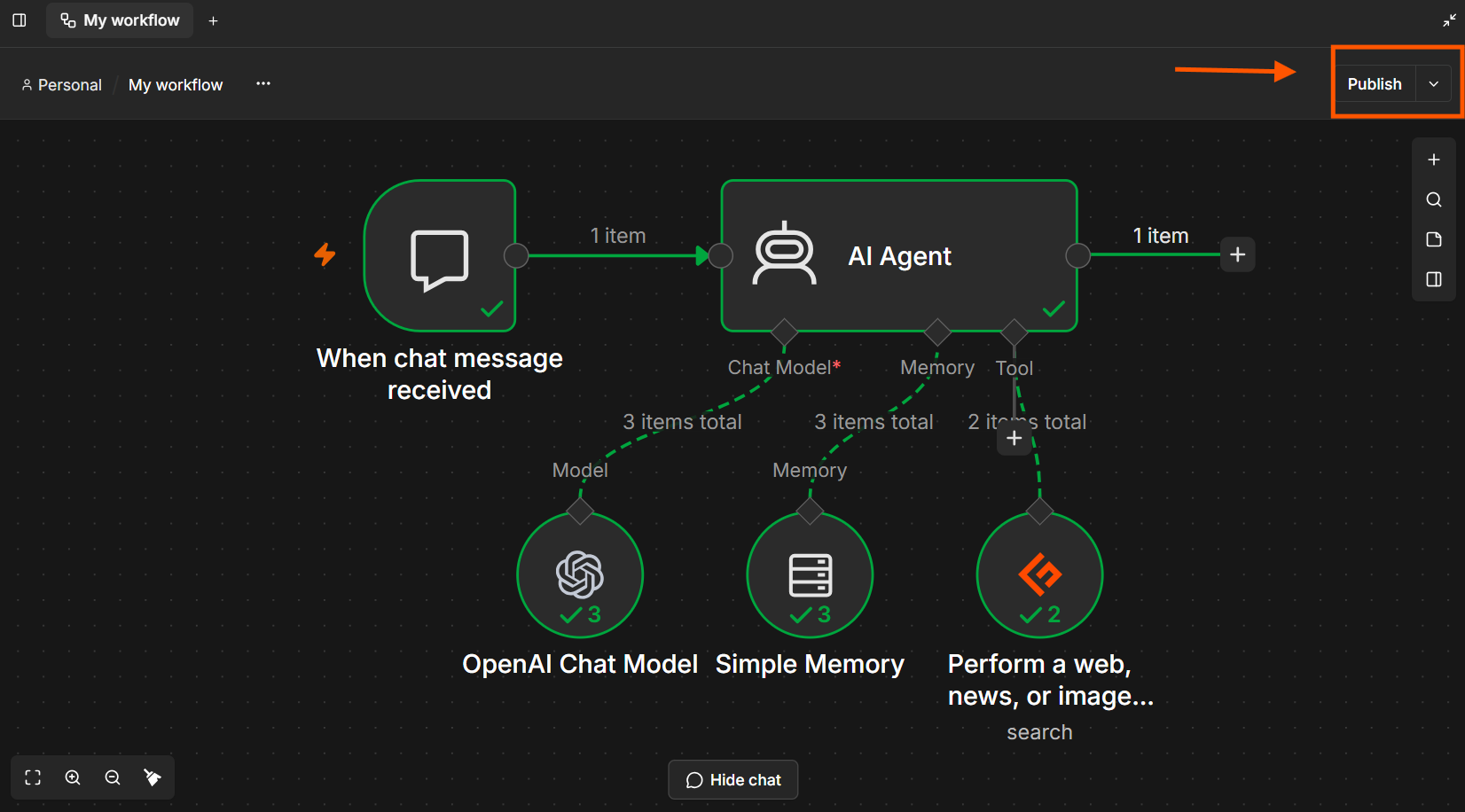
Task: Click the Publish button
Action: tap(1375, 84)
